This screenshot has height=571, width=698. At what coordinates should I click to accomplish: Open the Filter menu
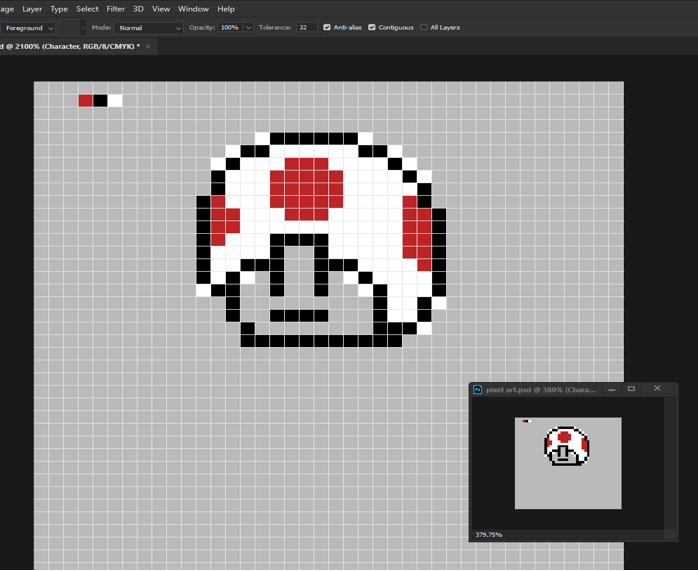point(116,9)
